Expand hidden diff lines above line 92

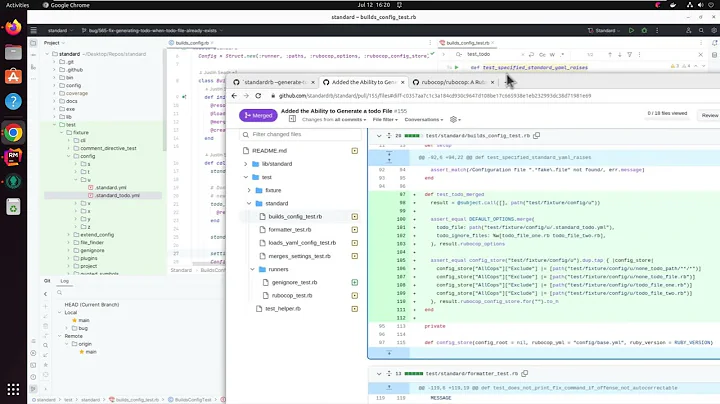point(389,157)
